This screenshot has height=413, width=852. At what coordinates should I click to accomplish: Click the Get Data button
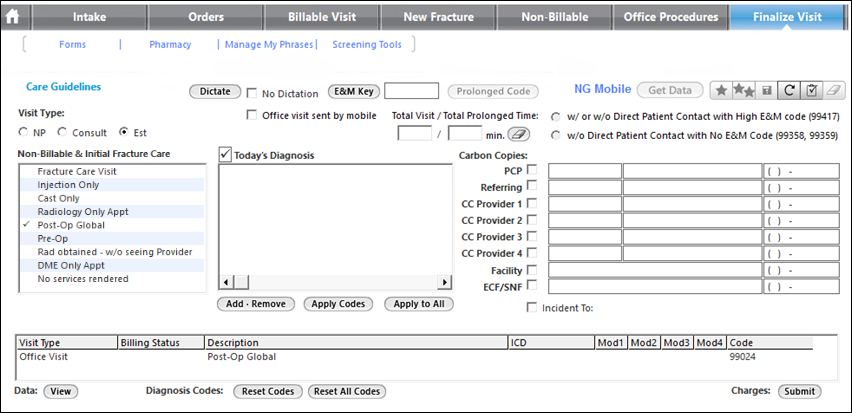click(669, 90)
